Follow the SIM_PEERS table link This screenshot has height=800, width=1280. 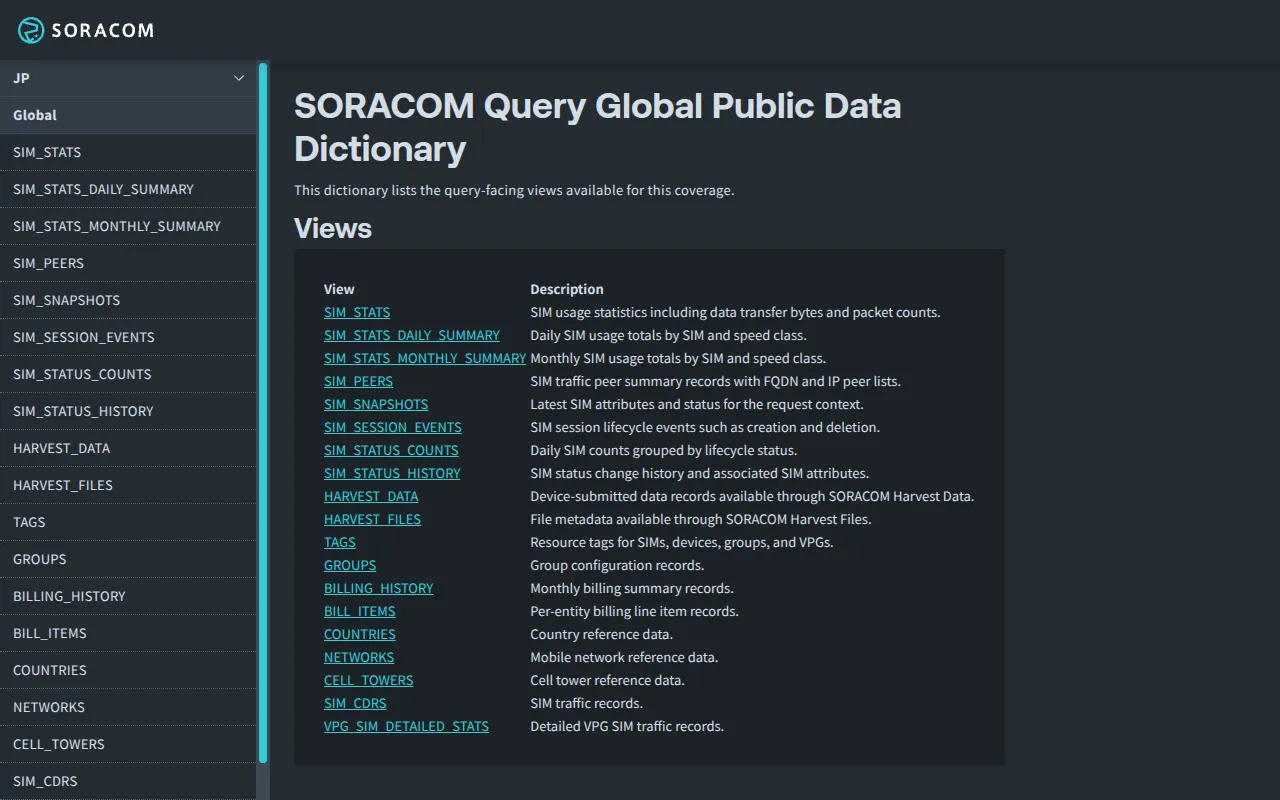click(358, 381)
